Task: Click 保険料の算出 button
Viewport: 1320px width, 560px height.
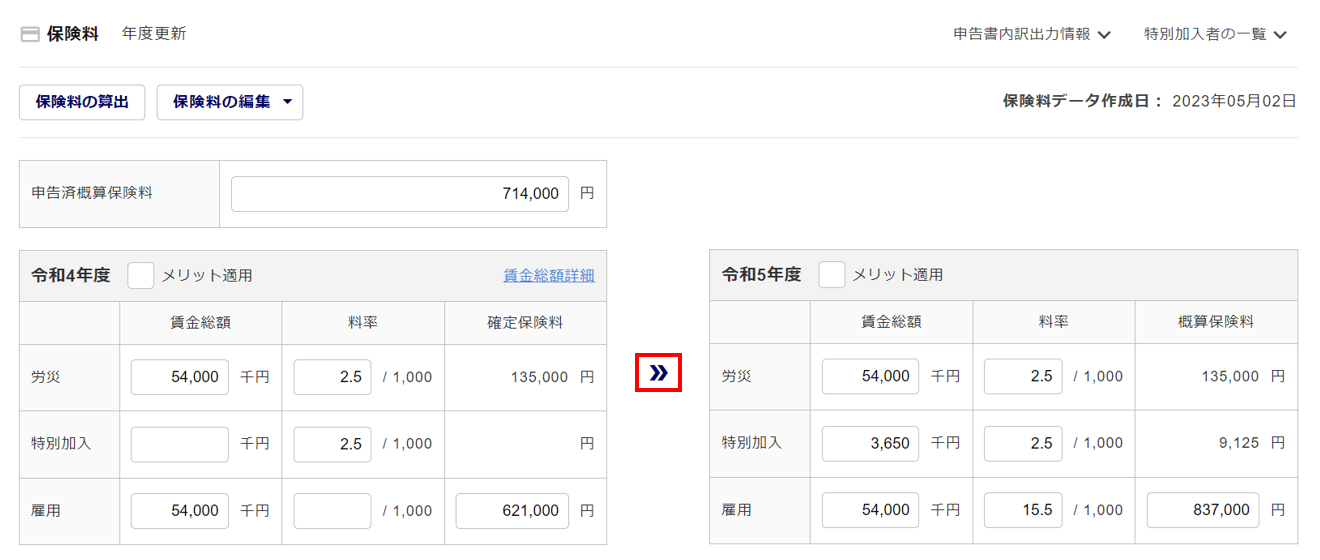Action: tap(82, 102)
